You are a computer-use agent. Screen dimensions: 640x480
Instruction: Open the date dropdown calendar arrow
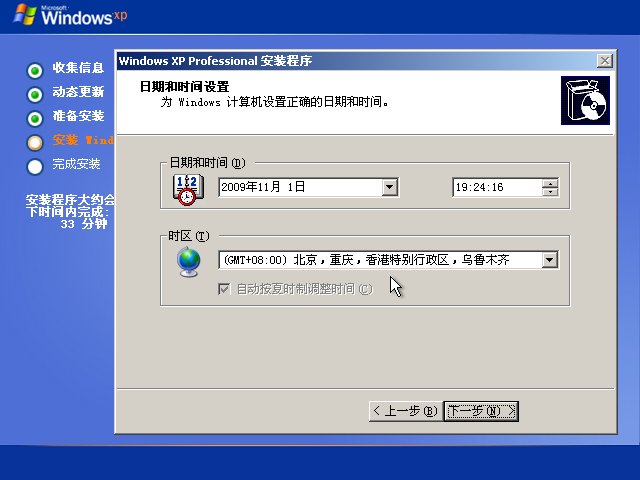point(389,187)
